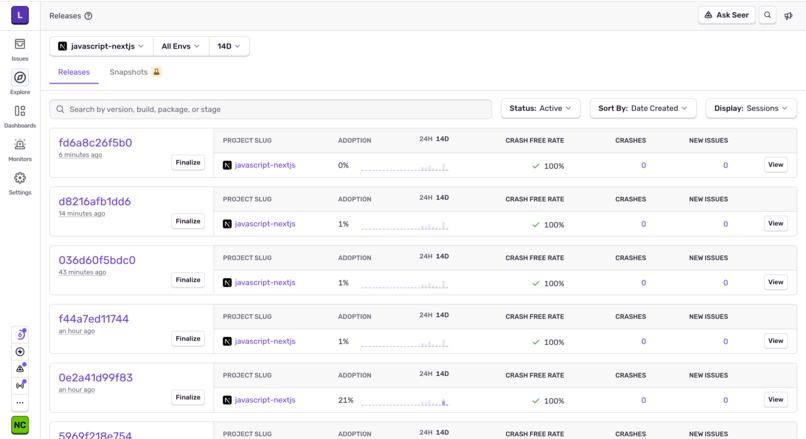Viewport: 806px width, 439px height.
Task: Select 24H period in 036d60f5bdc0 row
Action: [426, 256]
